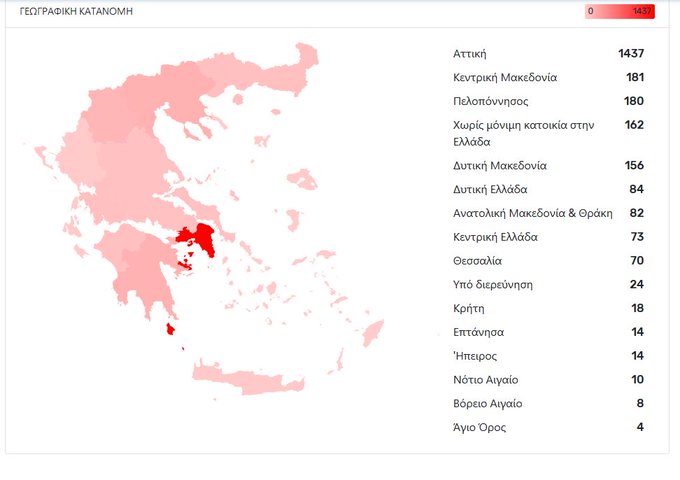Viewport: 680px width, 480px height.
Task: Click the value 162 in the list
Action: coord(634,125)
